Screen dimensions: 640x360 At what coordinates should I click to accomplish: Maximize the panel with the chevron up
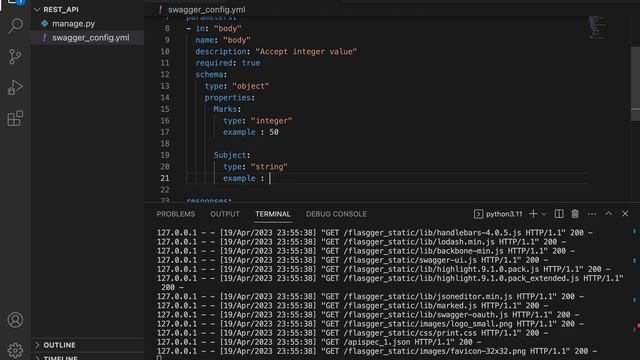[x=609, y=213]
